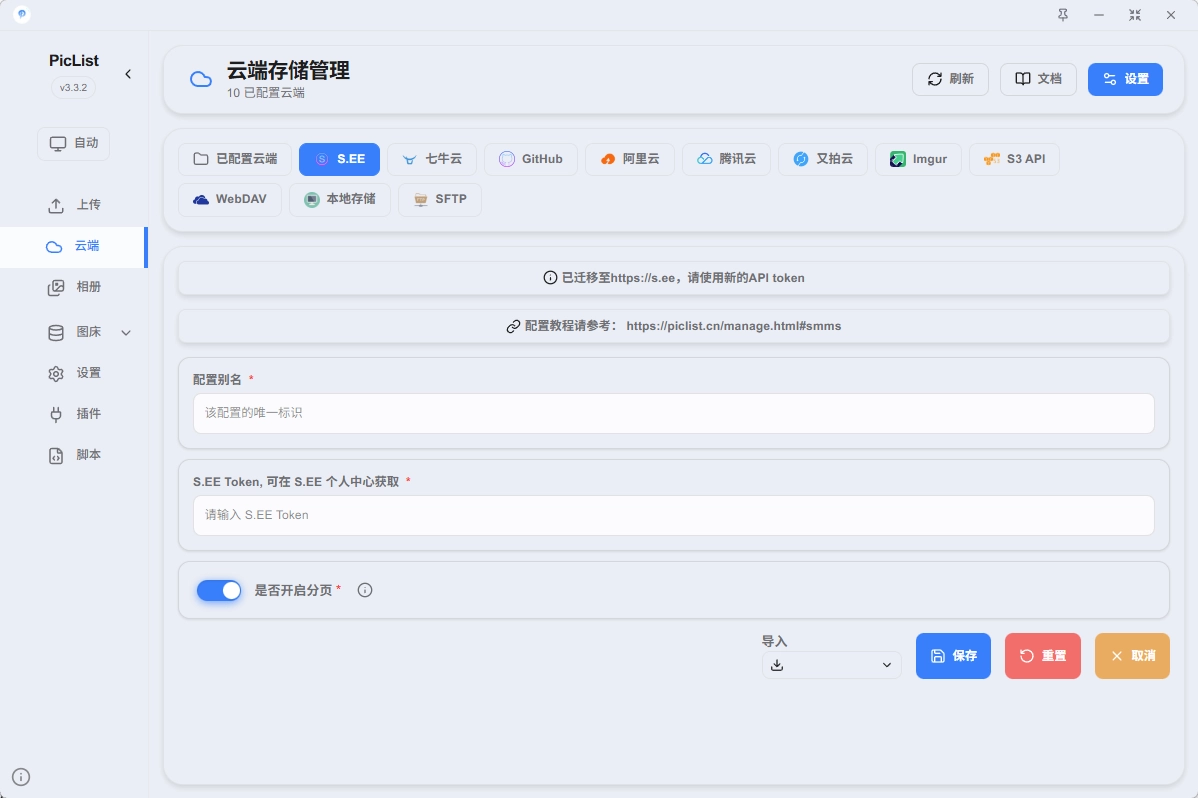Select the SFTP storage tab
1198x798 pixels.
pos(440,200)
